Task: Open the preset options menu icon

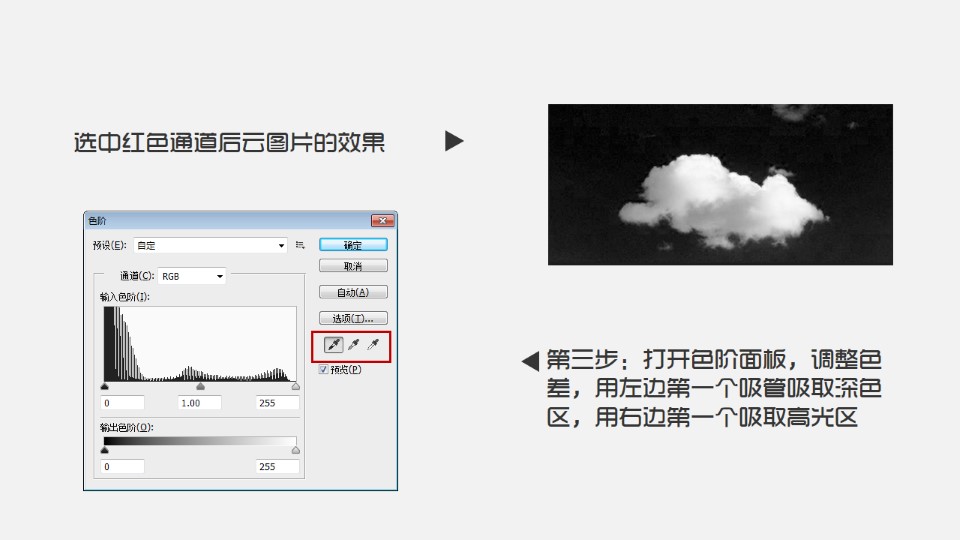Action: pyautogui.click(x=300, y=244)
